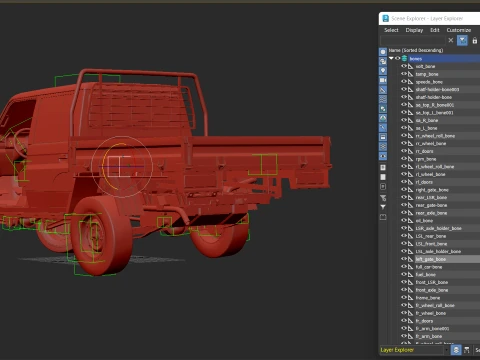Click the highlighted filter button next to the search field
The width and height of the screenshot is (480, 360).
(x=462, y=40)
